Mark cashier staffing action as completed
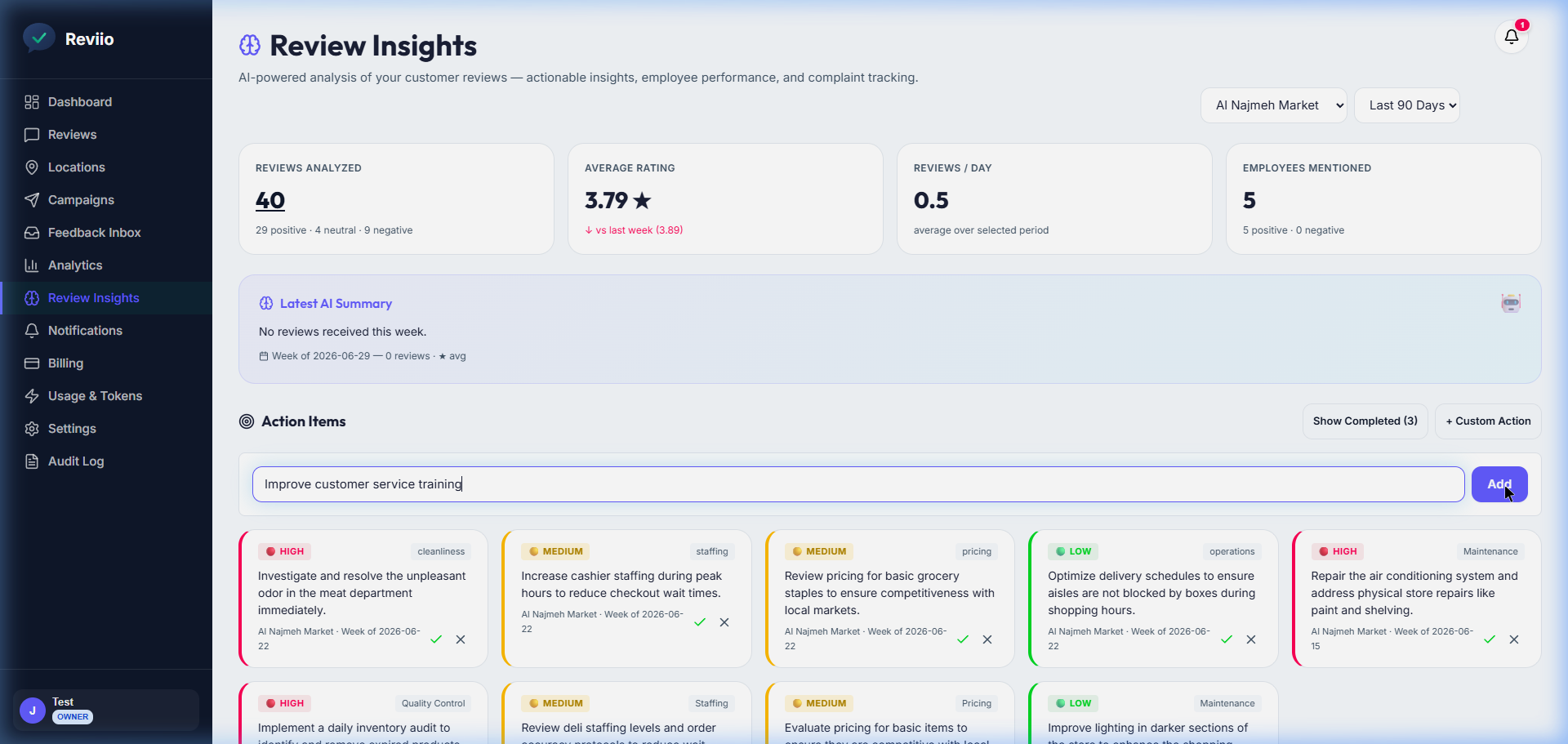This screenshot has height=744, width=1568. [700, 622]
